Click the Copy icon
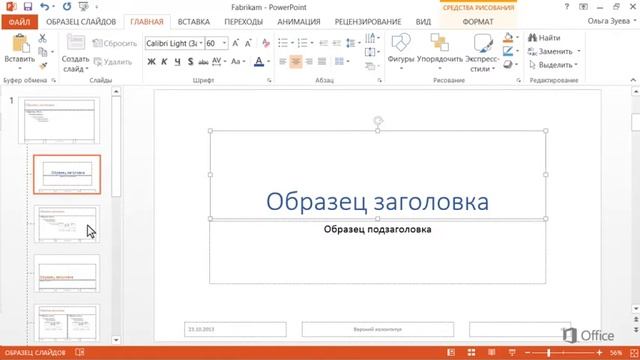640x360 pixels. [42, 52]
